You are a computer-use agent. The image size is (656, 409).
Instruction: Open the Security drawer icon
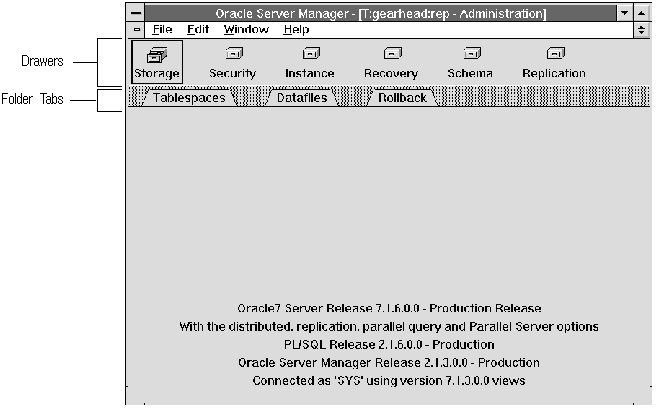pos(233,63)
